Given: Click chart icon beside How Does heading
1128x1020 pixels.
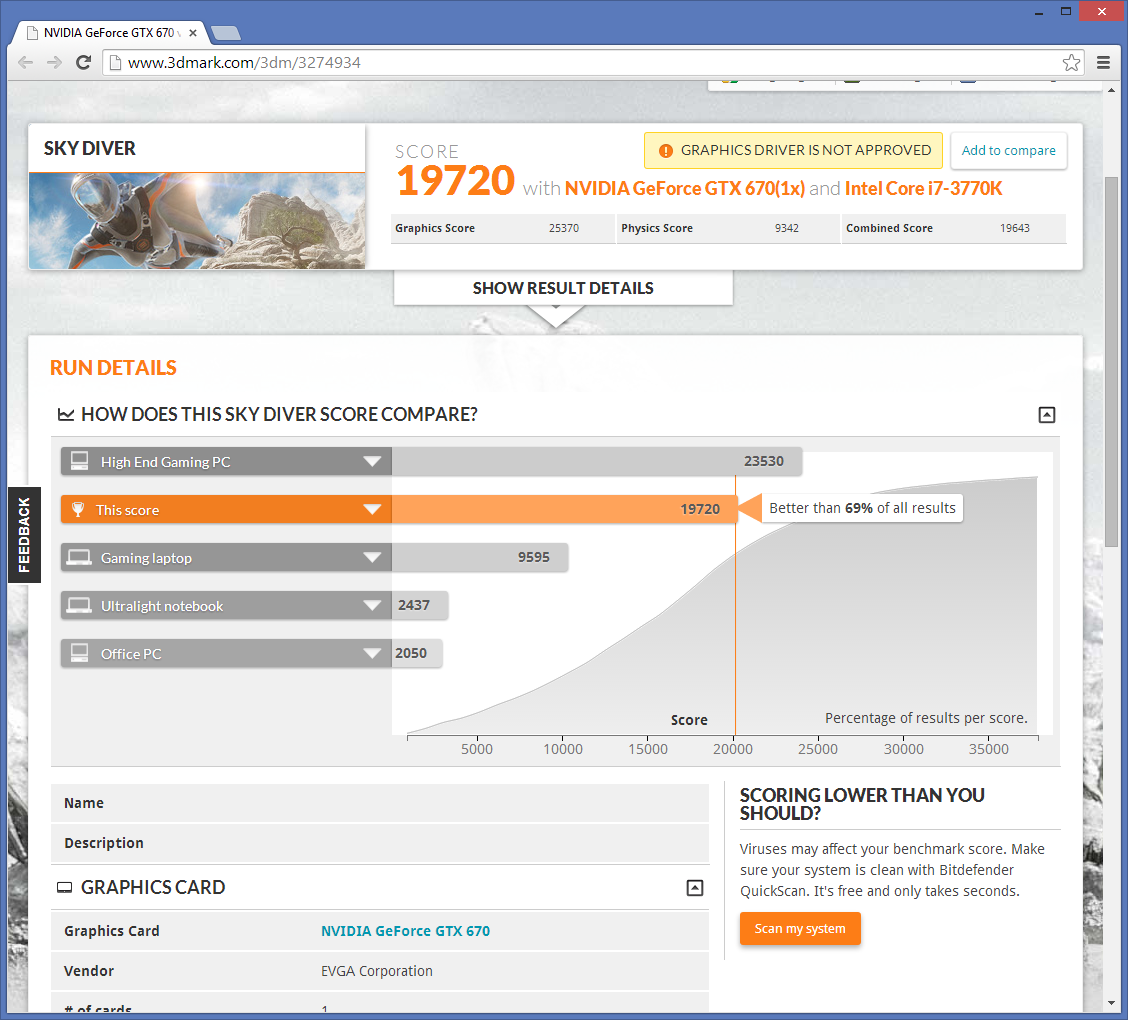Looking at the screenshot, I should [x=66, y=415].
